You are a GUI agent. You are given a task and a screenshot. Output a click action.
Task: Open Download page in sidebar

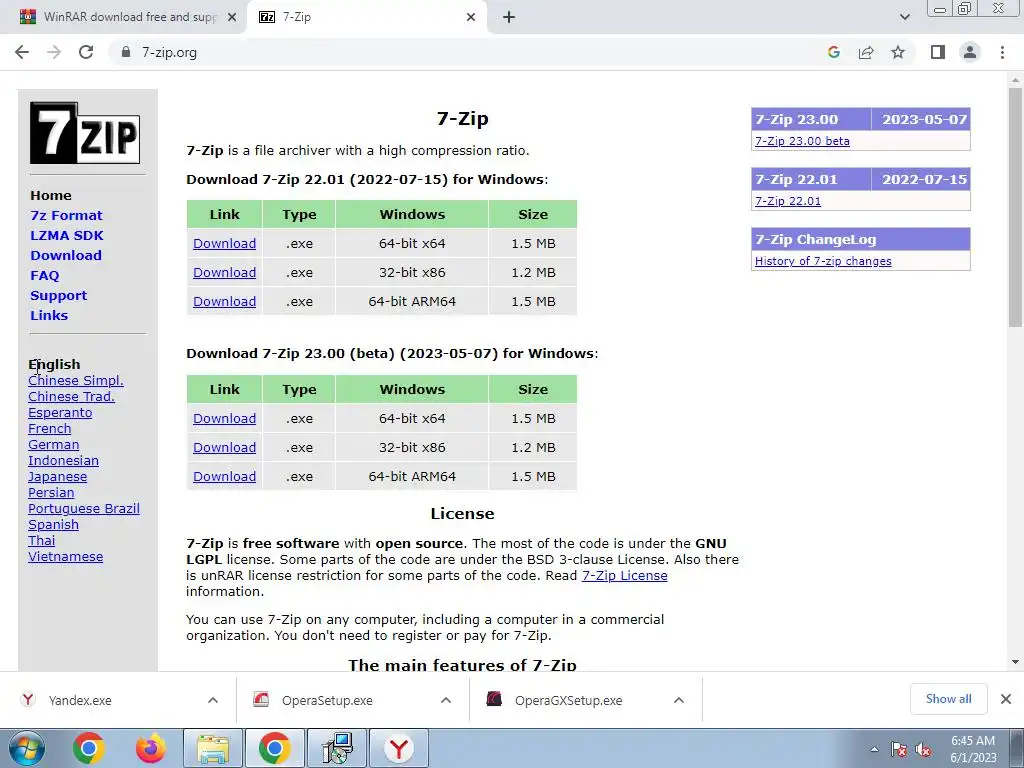pos(66,255)
